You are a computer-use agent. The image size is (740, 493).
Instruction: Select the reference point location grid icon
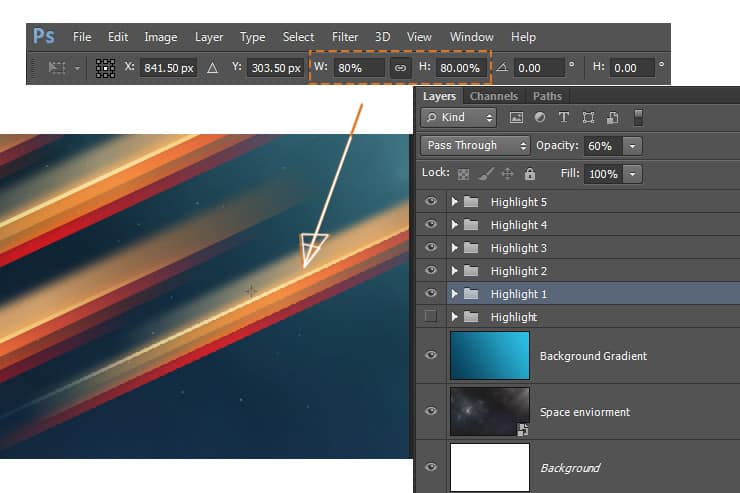(105, 68)
